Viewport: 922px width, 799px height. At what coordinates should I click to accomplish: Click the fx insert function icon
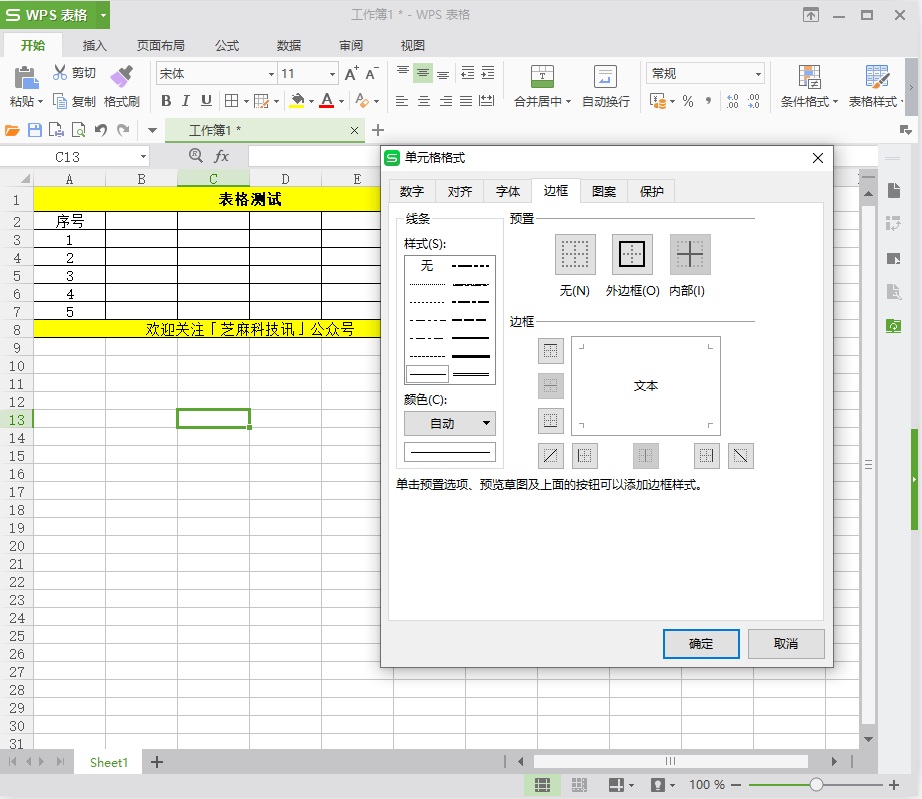click(222, 156)
